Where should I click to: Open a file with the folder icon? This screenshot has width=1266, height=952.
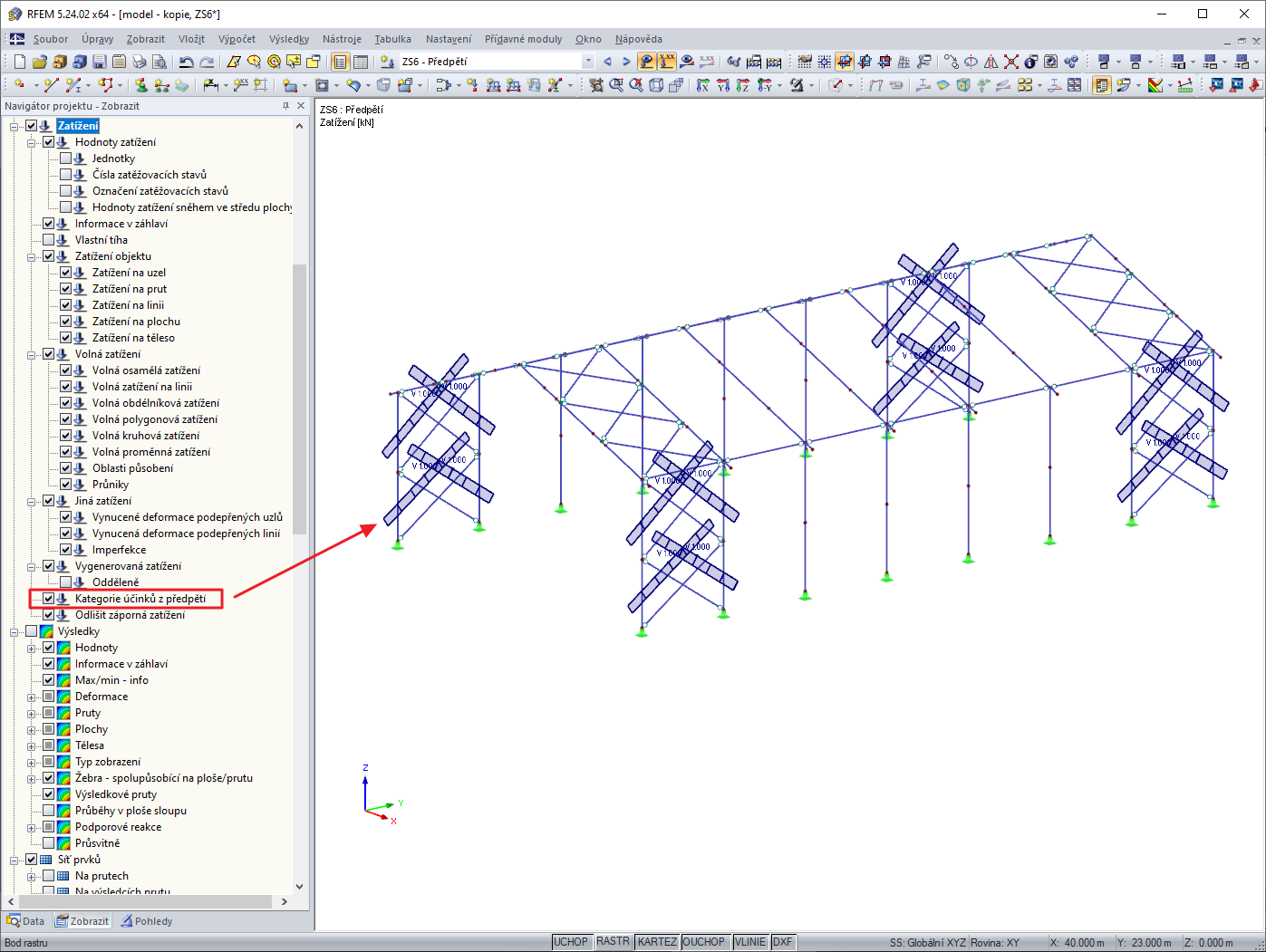[39, 62]
